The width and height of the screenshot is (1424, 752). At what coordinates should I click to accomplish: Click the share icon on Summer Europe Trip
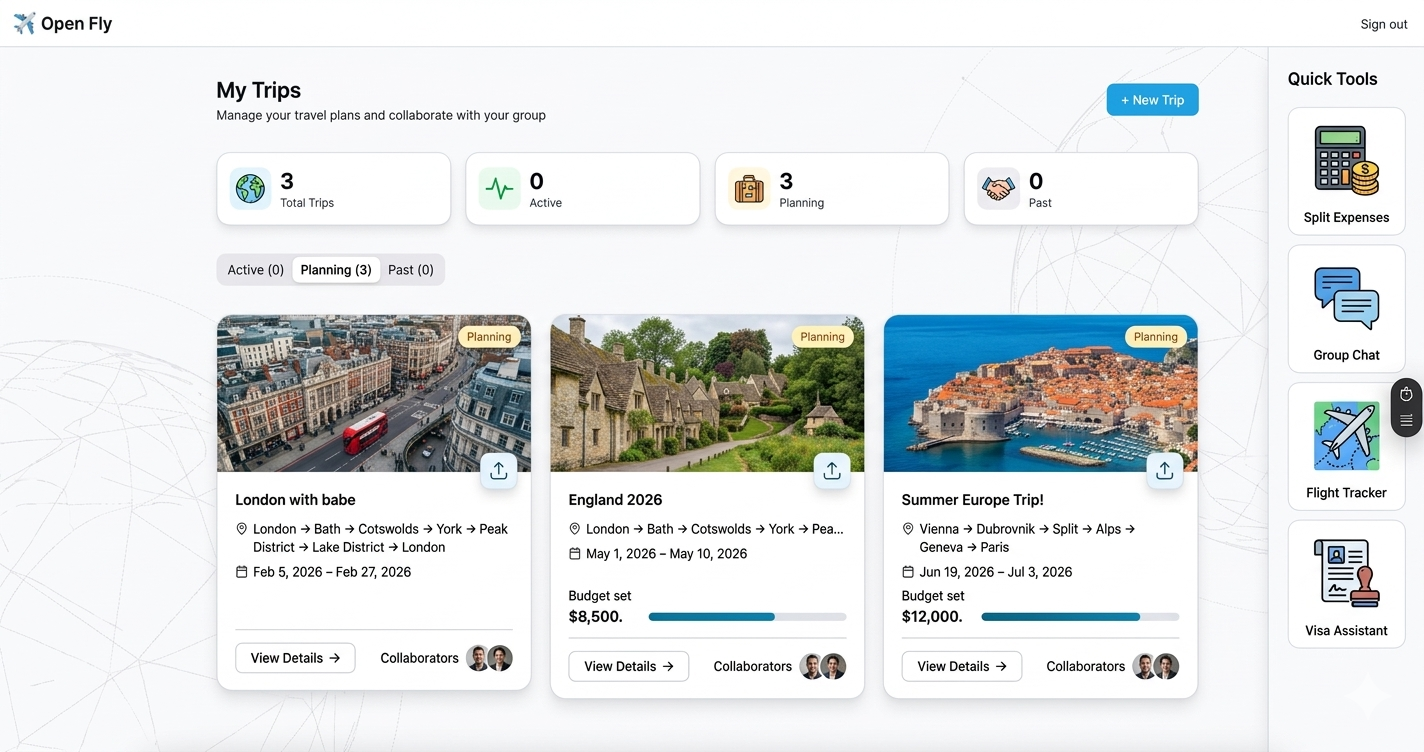[x=1165, y=469]
